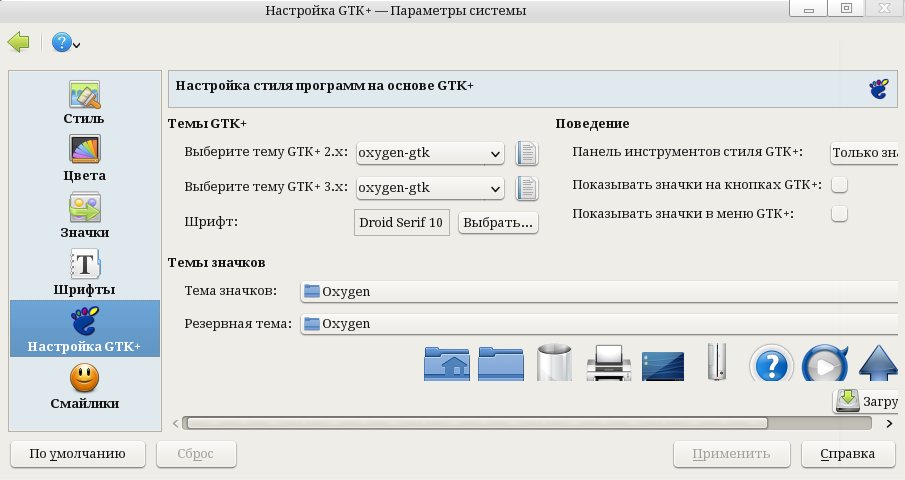Click the home folder preview icon
The image size is (905, 480).
(x=448, y=362)
